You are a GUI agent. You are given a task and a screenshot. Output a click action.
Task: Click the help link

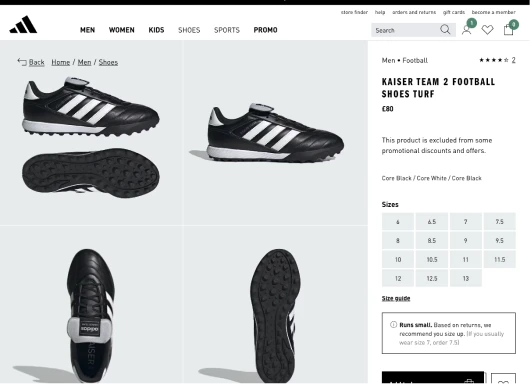(380, 12)
